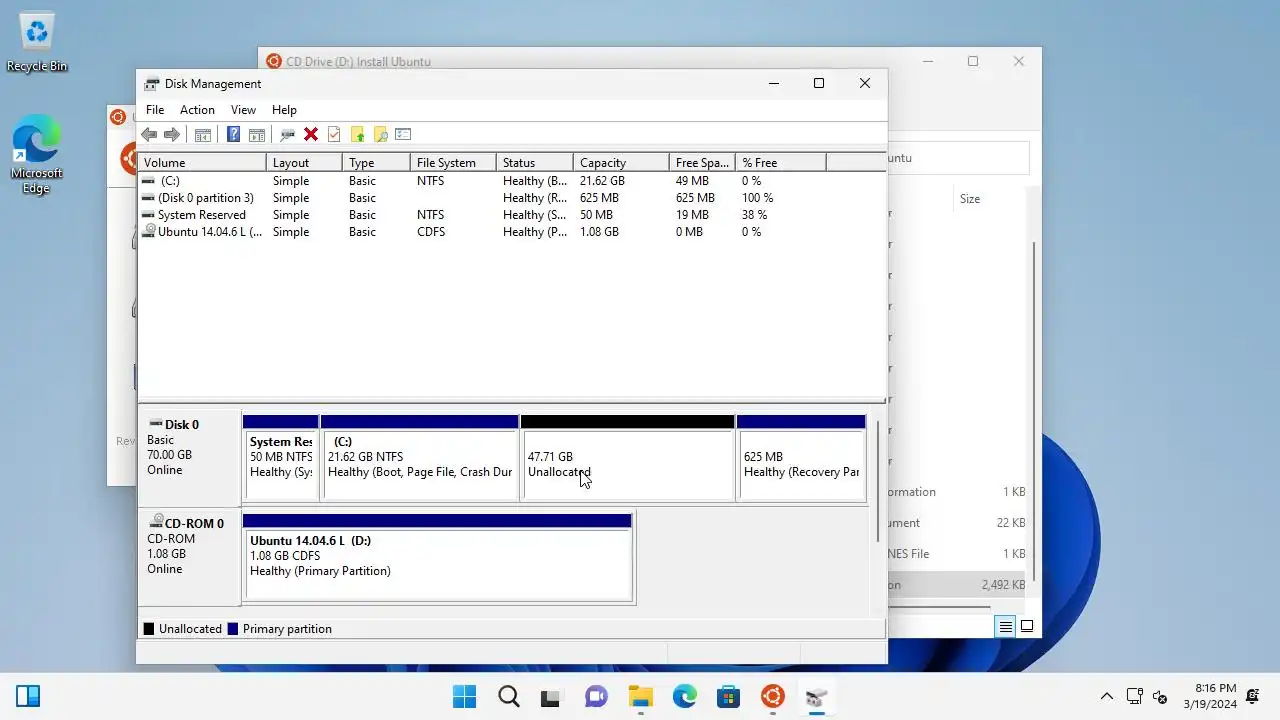Click the muted volume tray icon
The image size is (1280, 720).
tap(1160, 696)
